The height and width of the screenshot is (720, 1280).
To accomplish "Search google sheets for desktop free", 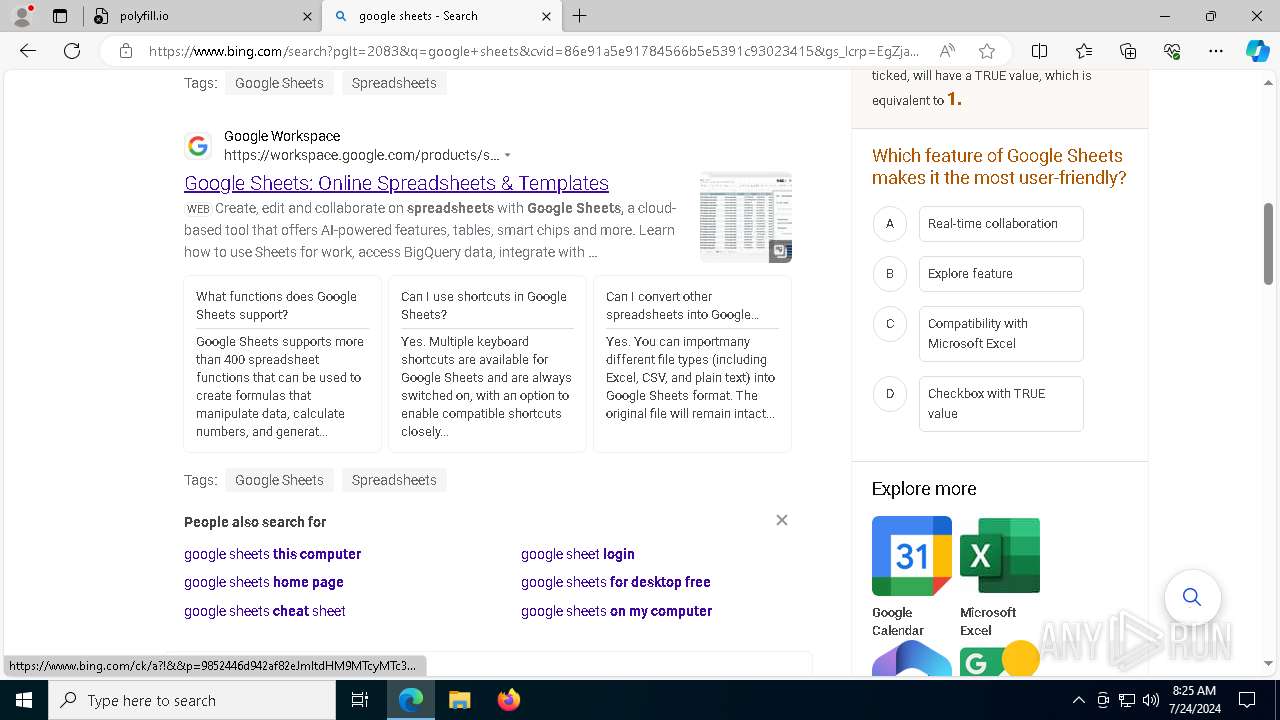I will pyautogui.click(x=616, y=582).
